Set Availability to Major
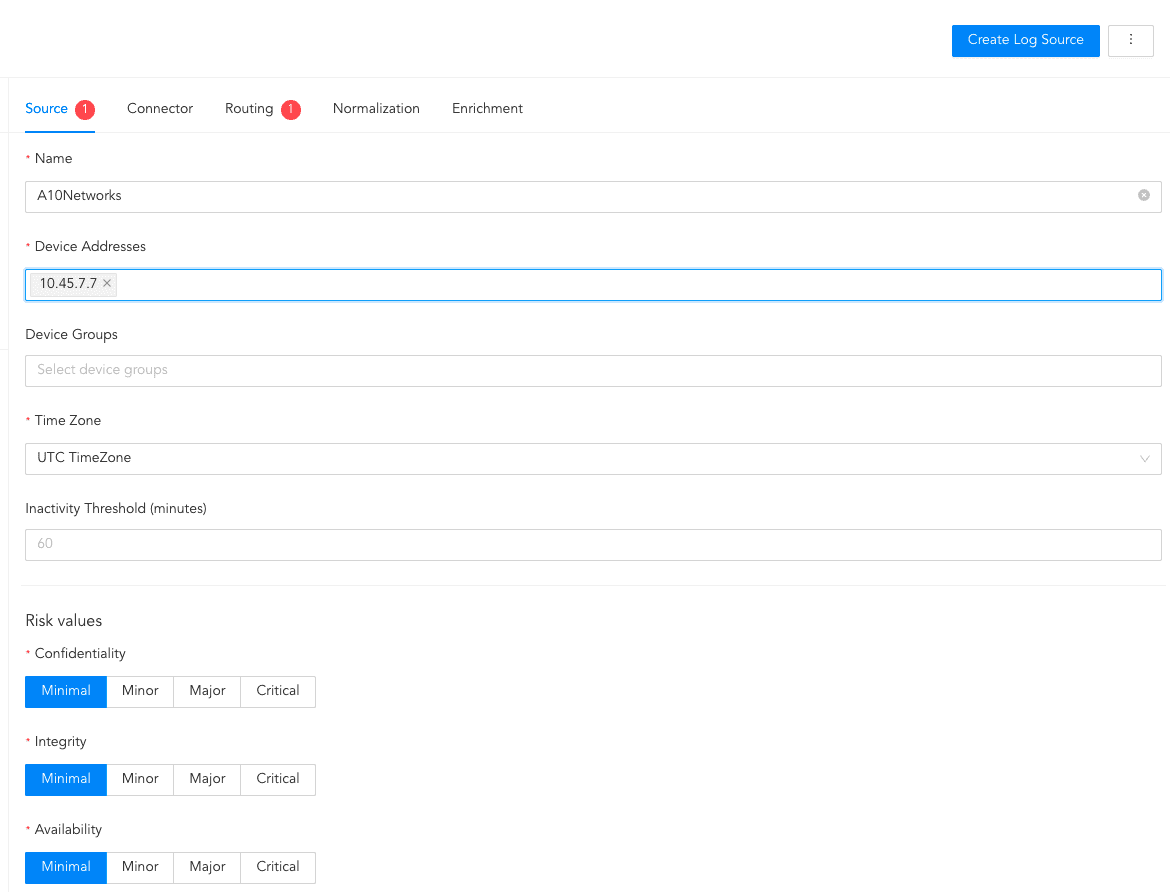Image resolution: width=1170 pixels, height=892 pixels. 207,867
